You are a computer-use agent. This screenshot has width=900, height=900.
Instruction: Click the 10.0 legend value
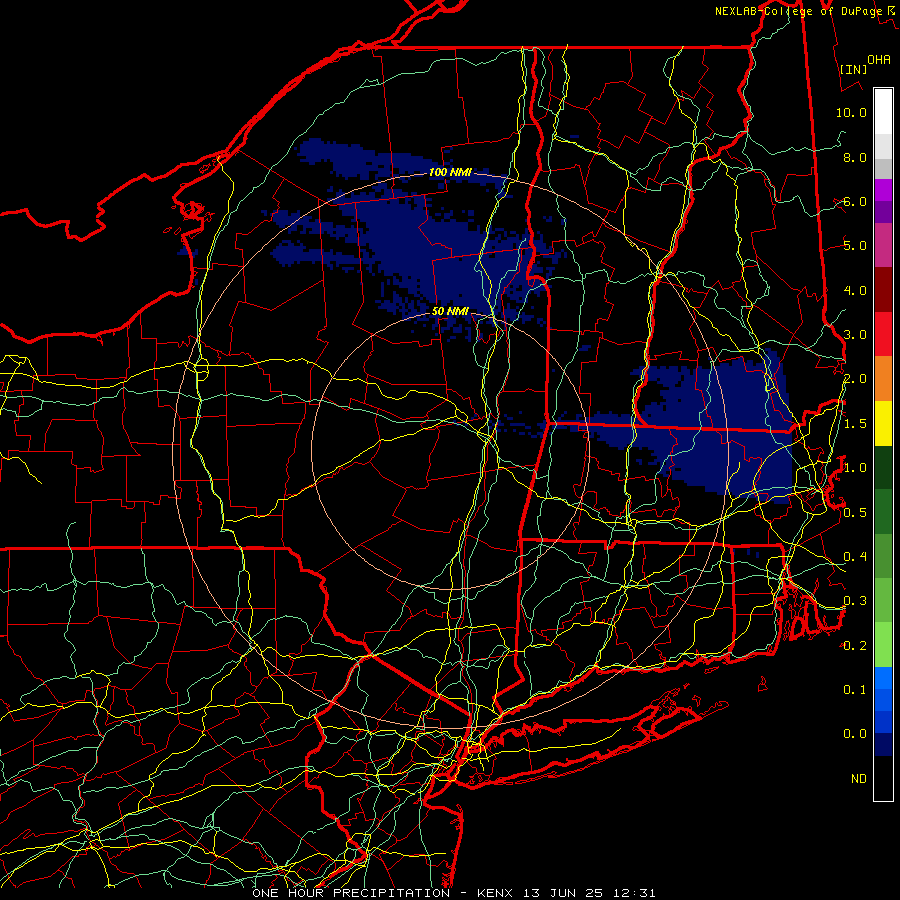(851, 112)
